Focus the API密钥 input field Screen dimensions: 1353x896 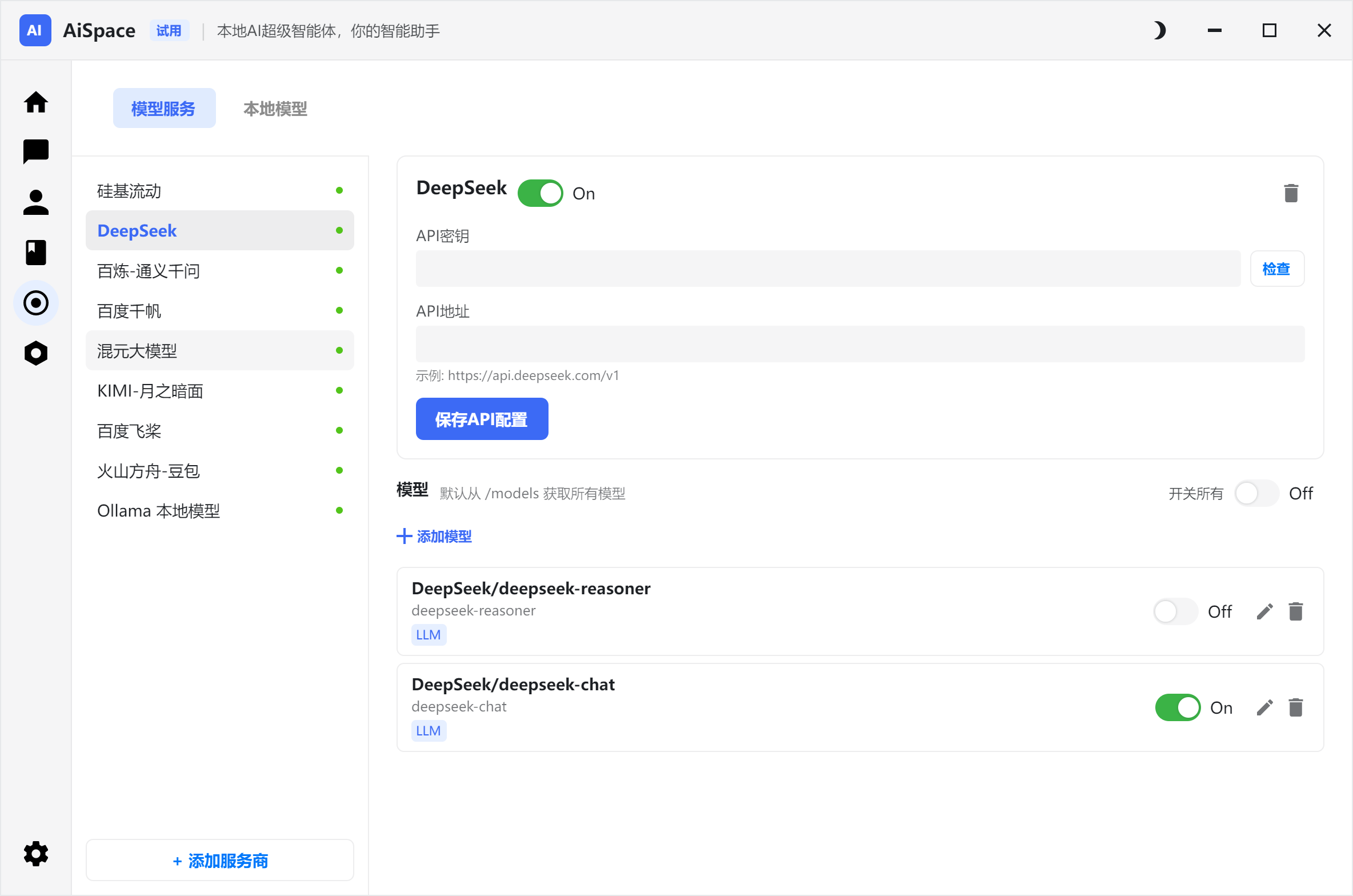828,269
